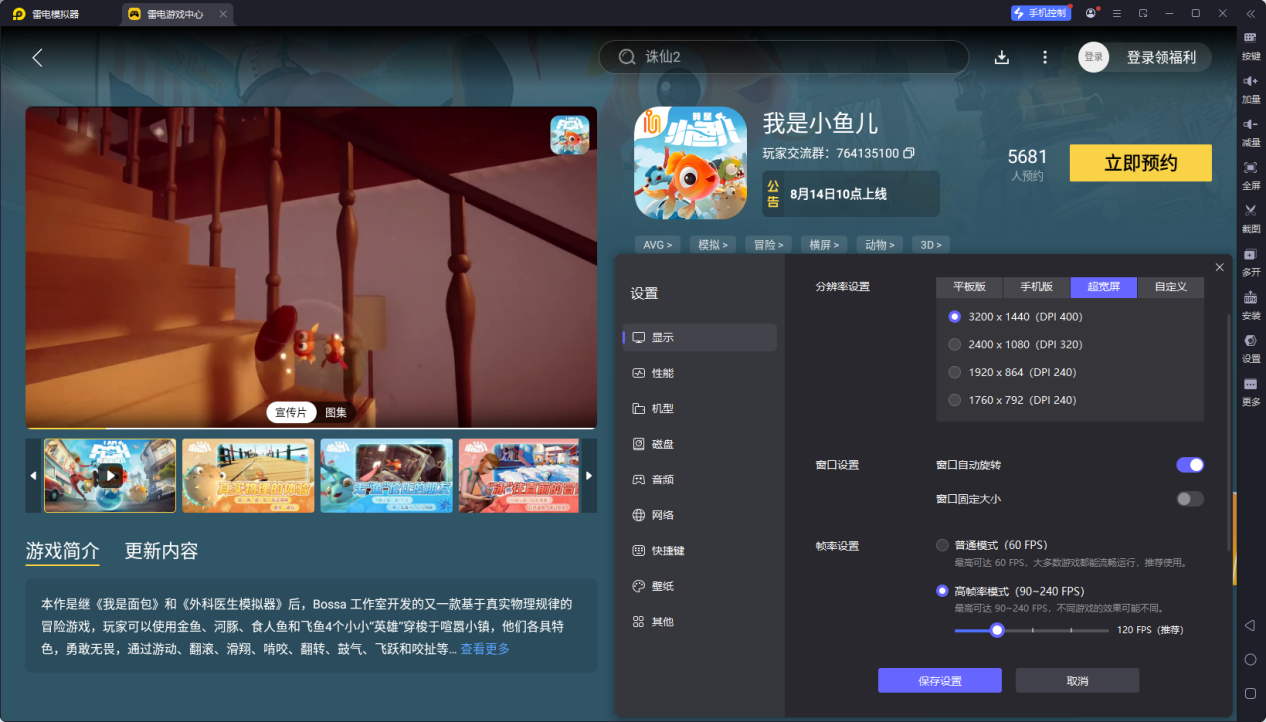The image size is (1266, 722).
Task: Open the 多开 multi-instance tool
Action: click(1250, 254)
